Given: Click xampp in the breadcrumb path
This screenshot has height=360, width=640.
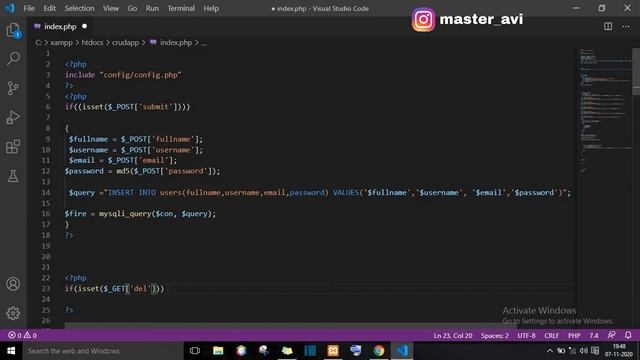Looking at the screenshot, I should pos(61,42).
